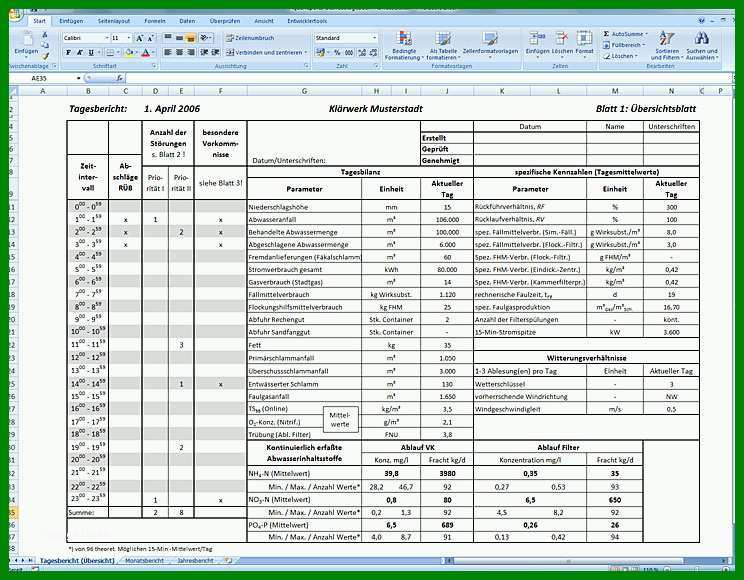The image size is (744, 580).
Task: Toggle underline (U) formatting
Action: (91, 52)
